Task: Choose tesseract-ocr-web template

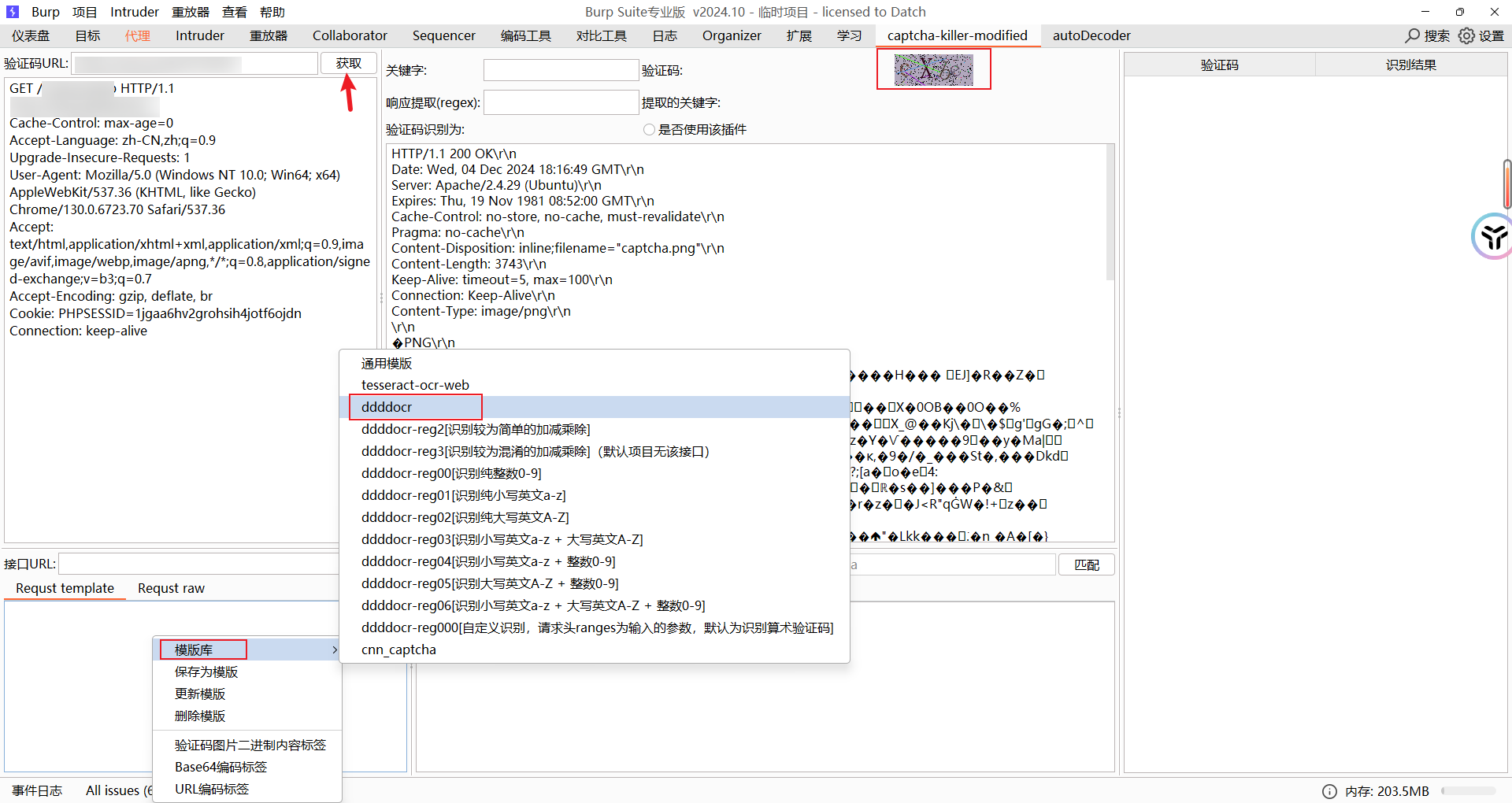Action: tap(595, 385)
